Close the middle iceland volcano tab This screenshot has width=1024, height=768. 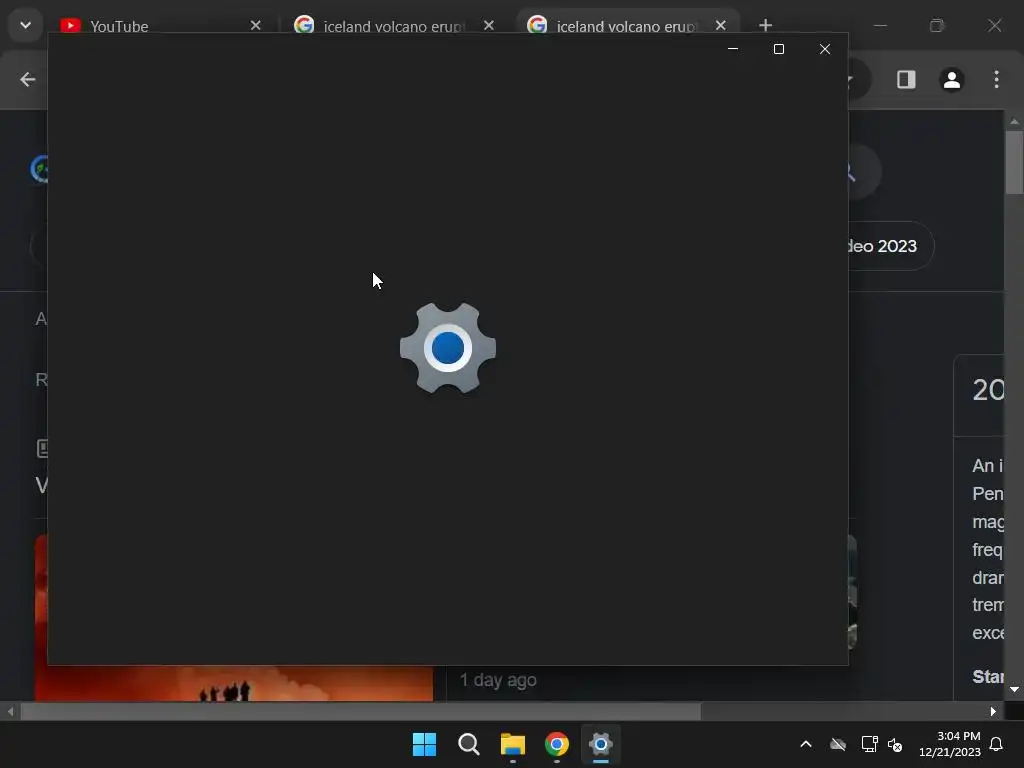(488, 25)
